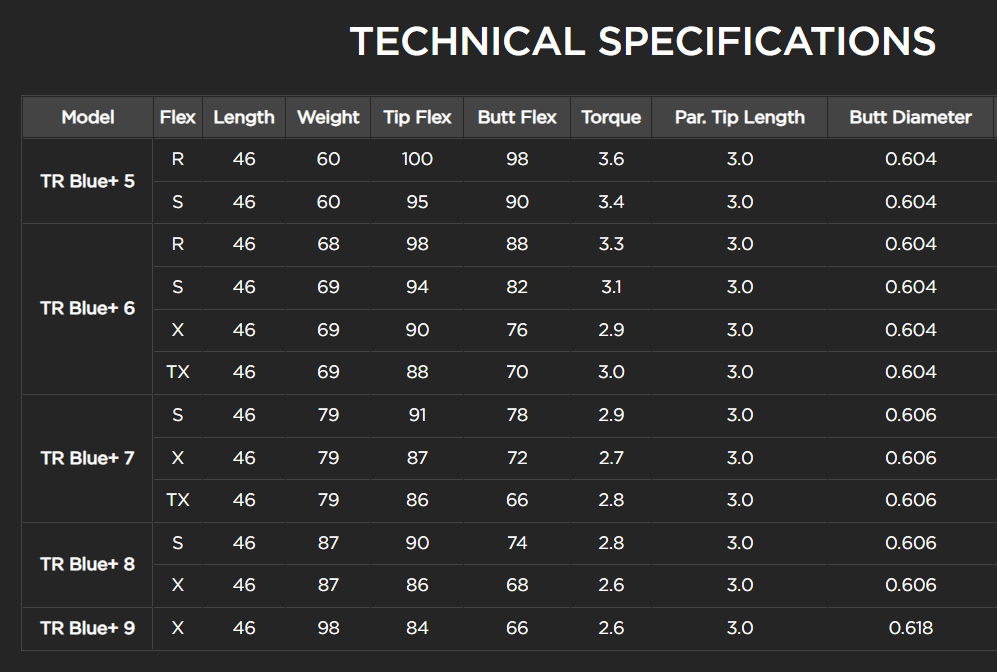Select the Torque column header
The height and width of the screenshot is (672, 997).
point(611,117)
